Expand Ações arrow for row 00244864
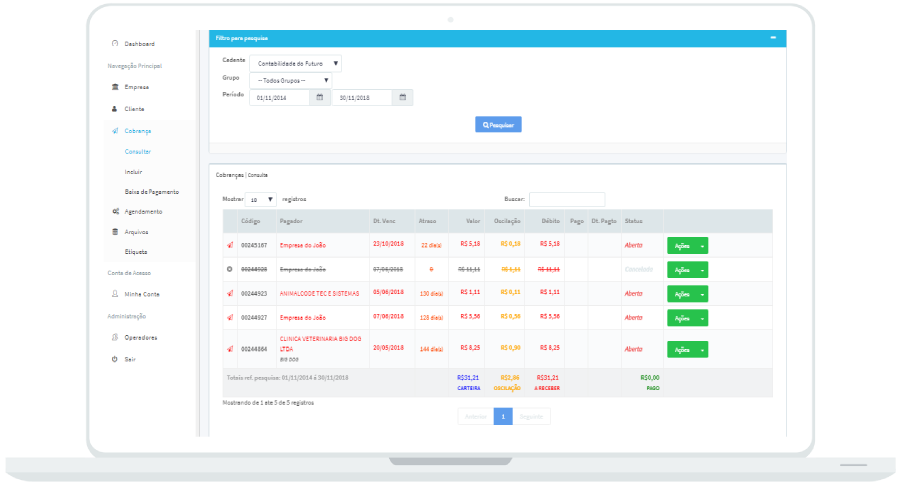Screen dimensions: 900x488 click(x=703, y=350)
